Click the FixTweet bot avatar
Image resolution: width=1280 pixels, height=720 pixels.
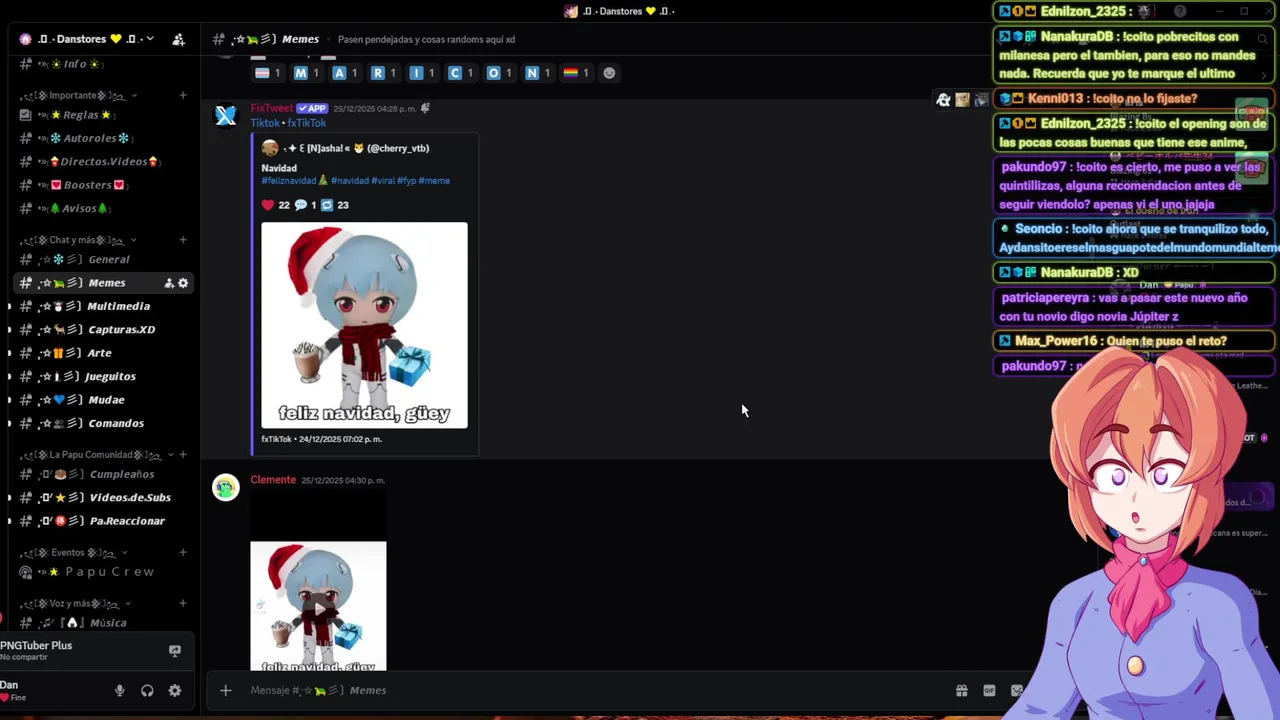[x=226, y=116]
